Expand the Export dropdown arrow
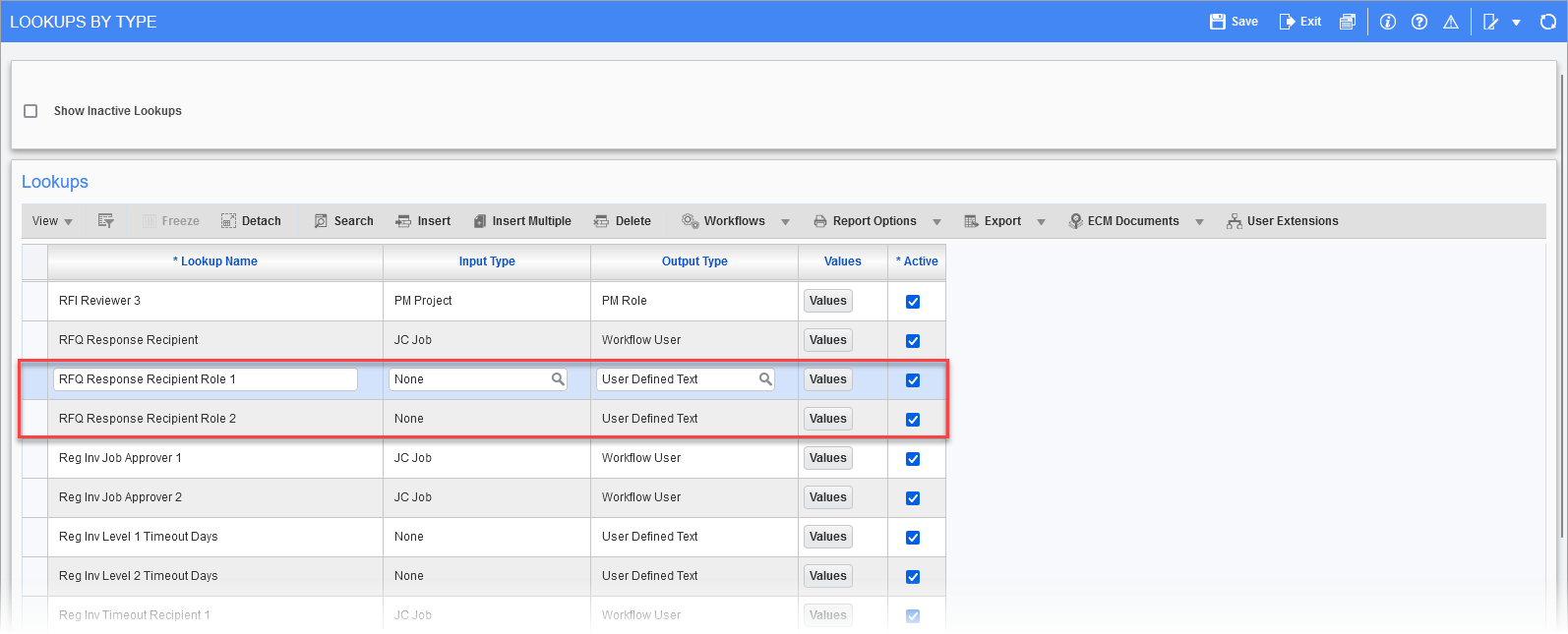Image resolution: width=1568 pixels, height=634 pixels. point(1041,222)
